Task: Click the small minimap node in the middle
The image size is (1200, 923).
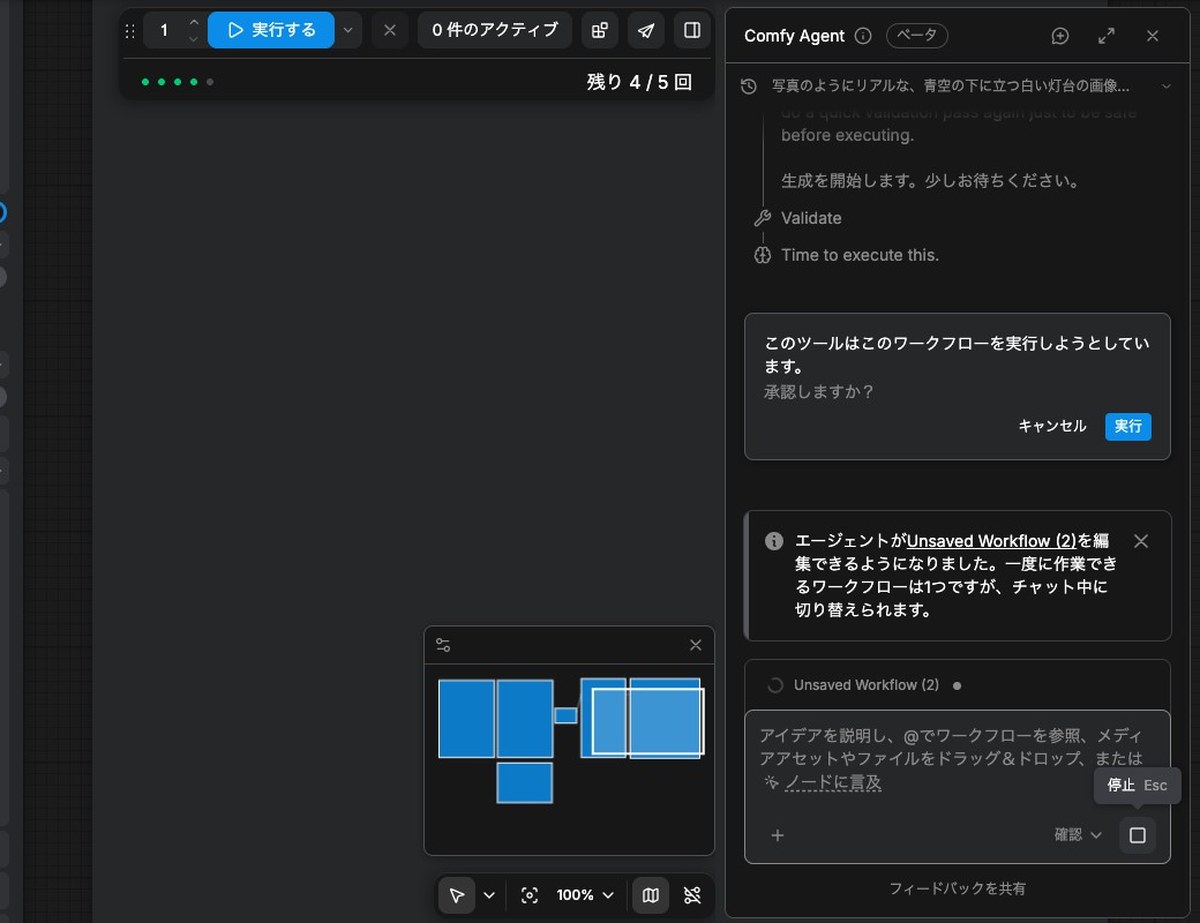Action: click(x=566, y=715)
